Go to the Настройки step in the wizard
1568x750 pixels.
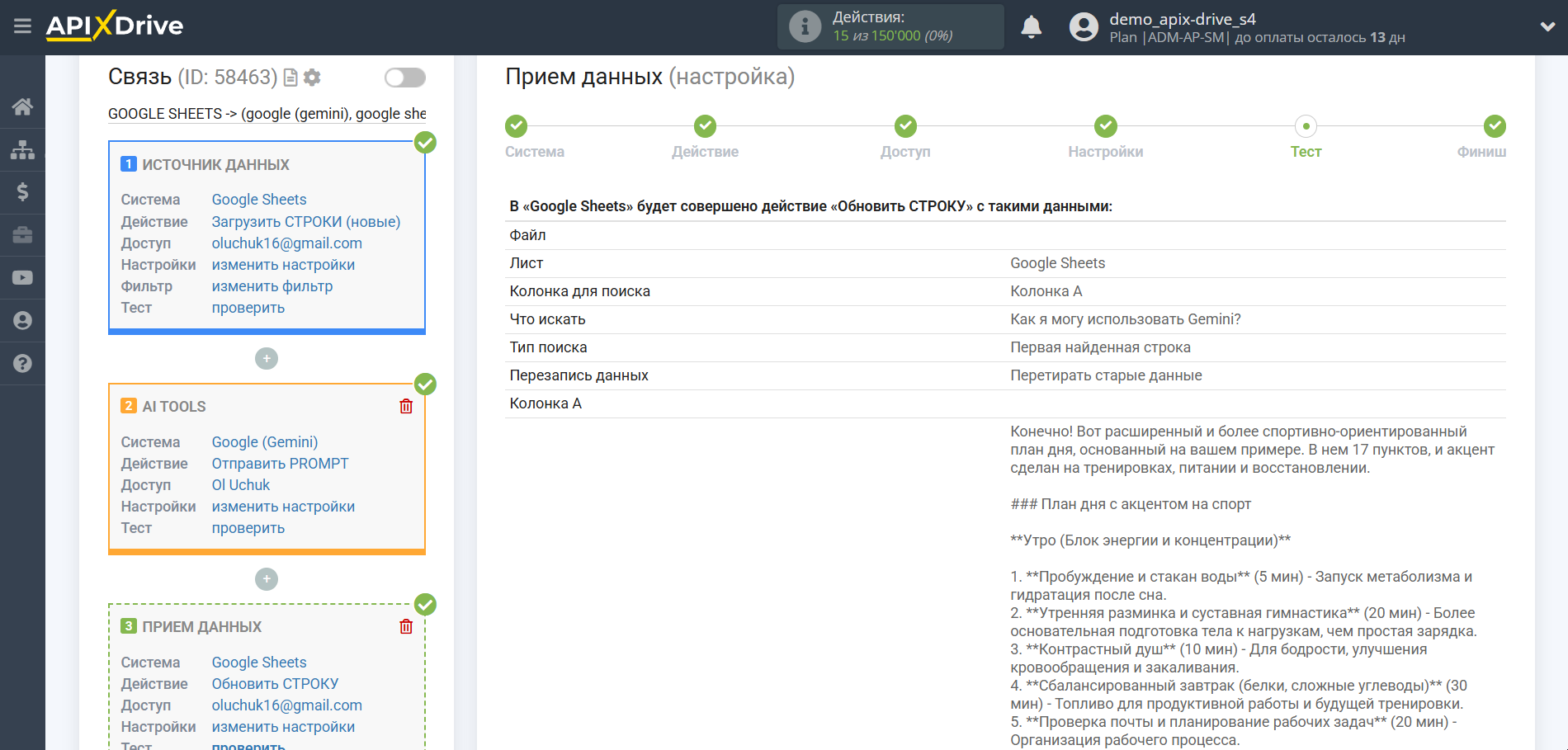[x=1105, y=126]
